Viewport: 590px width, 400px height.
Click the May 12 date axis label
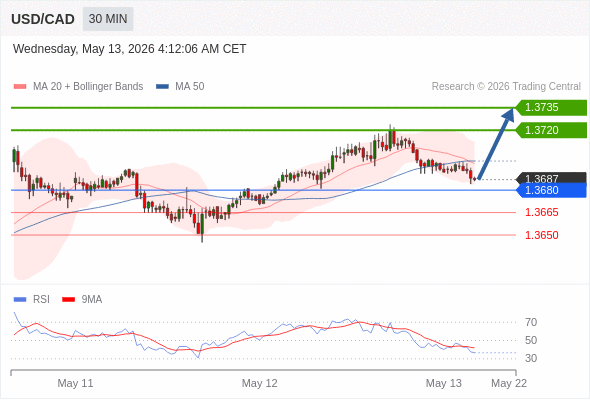coord(260,383)
